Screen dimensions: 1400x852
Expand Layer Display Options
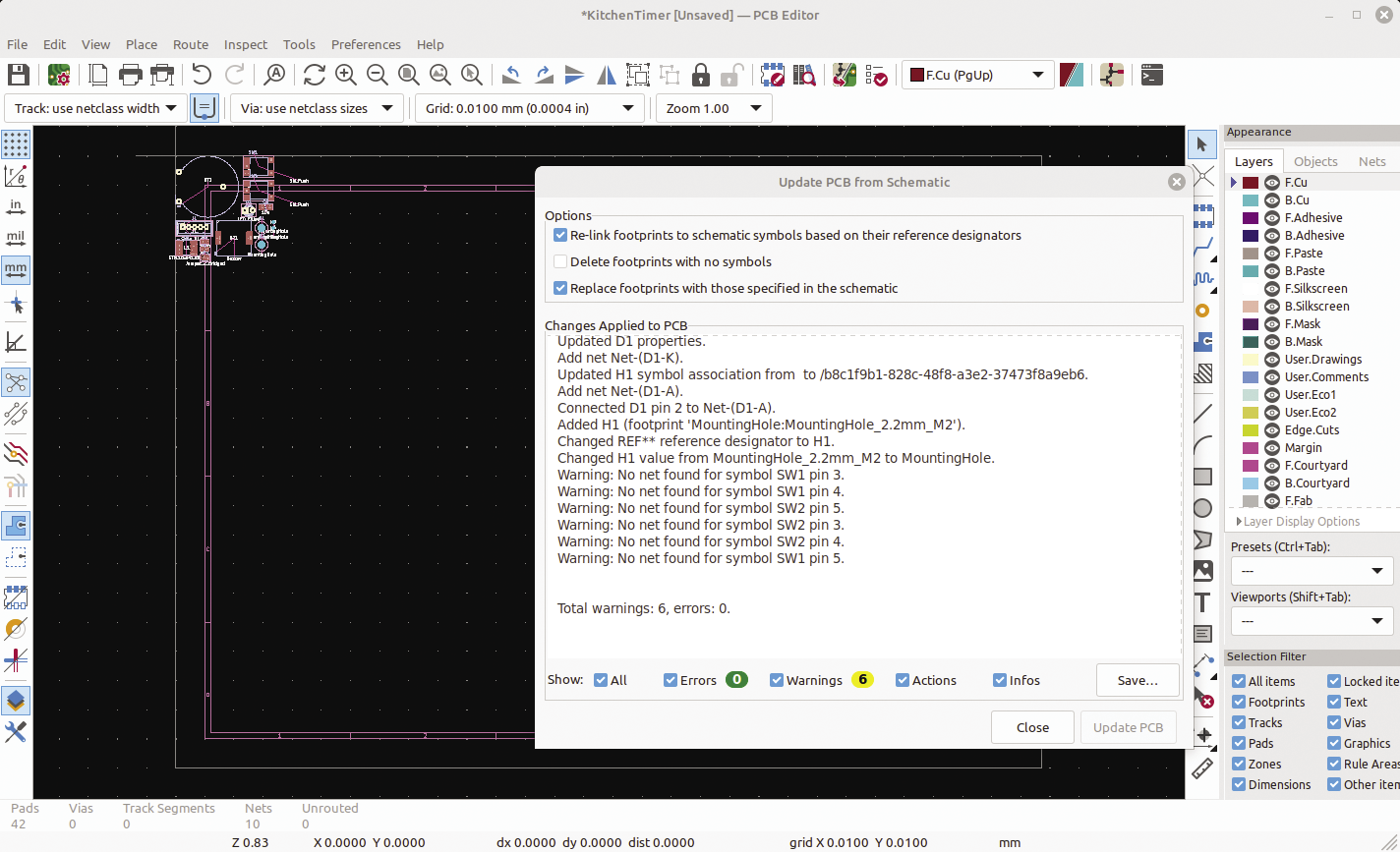tap(1298, 522)
